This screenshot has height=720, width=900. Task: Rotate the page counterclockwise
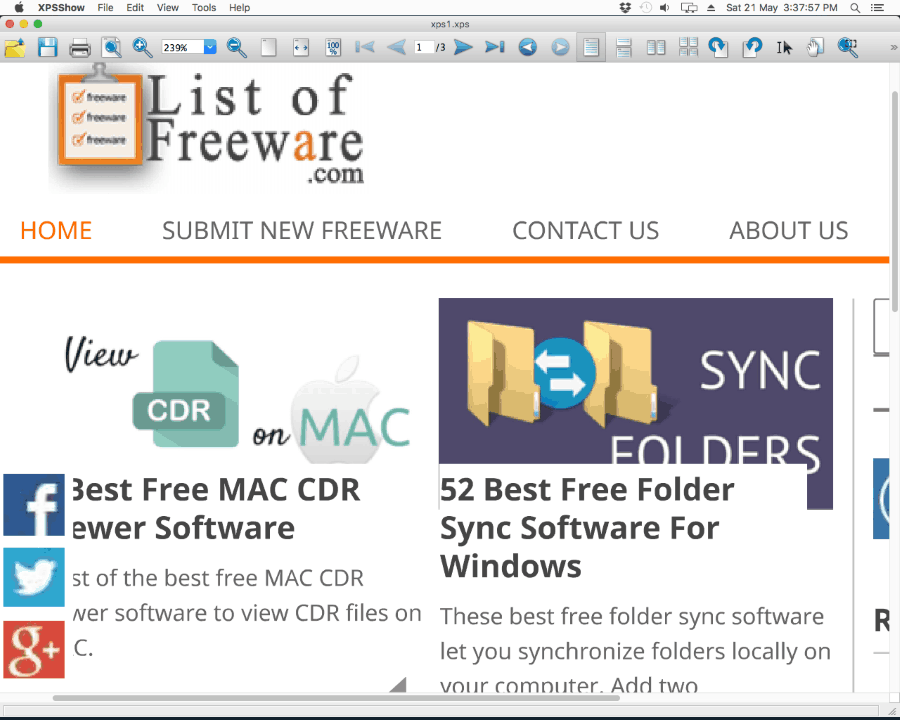pyautogui.click(x=752, y=47)
